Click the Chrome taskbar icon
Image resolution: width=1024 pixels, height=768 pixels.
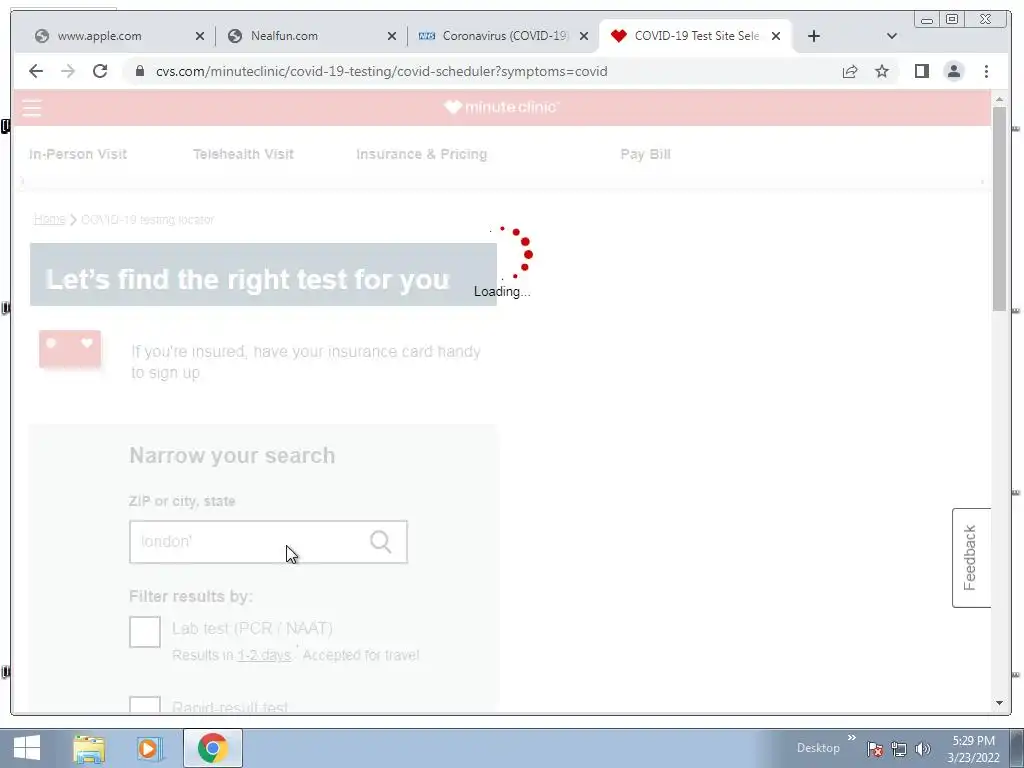pyautogui.click(x=213, y=748)
